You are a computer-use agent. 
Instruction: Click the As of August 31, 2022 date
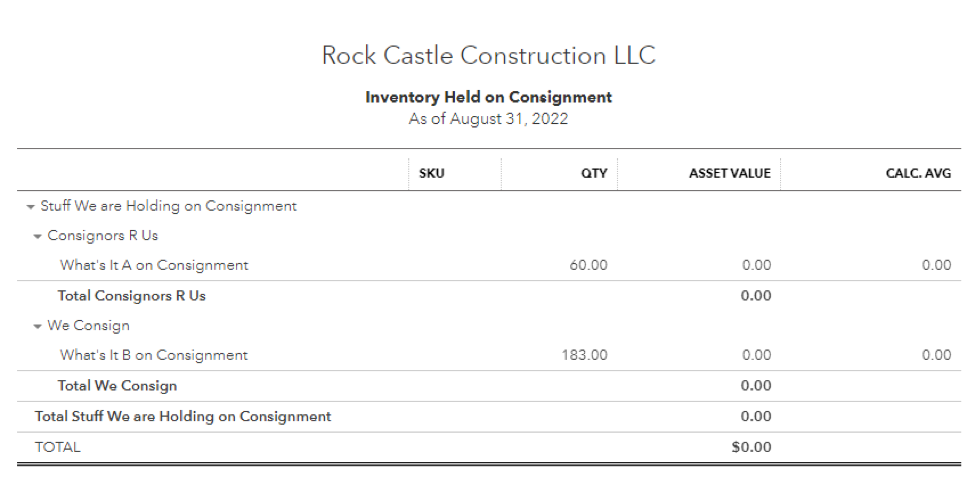pos(488,119)
